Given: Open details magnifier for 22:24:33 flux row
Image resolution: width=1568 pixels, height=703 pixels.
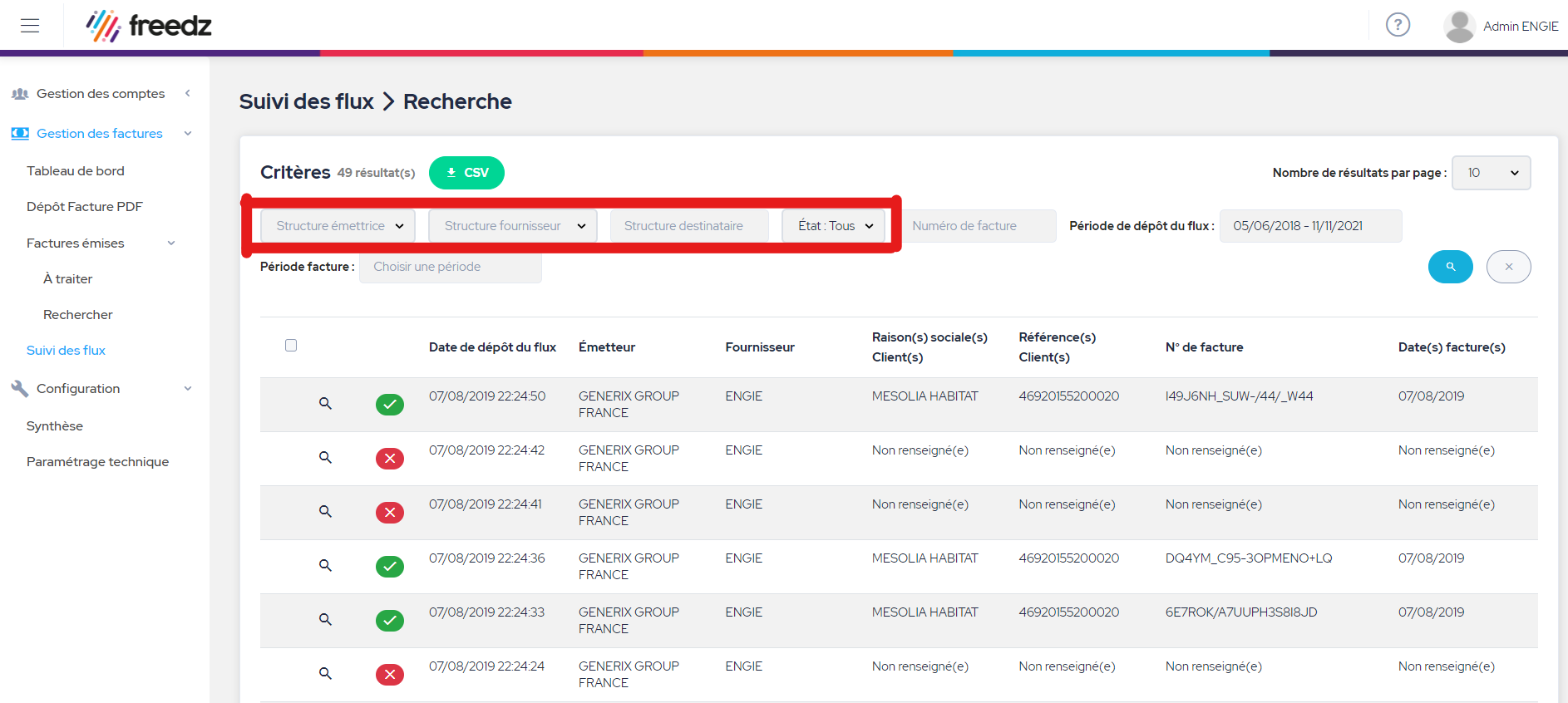Looking at the screenshot, I should click(x=325, y=620).
